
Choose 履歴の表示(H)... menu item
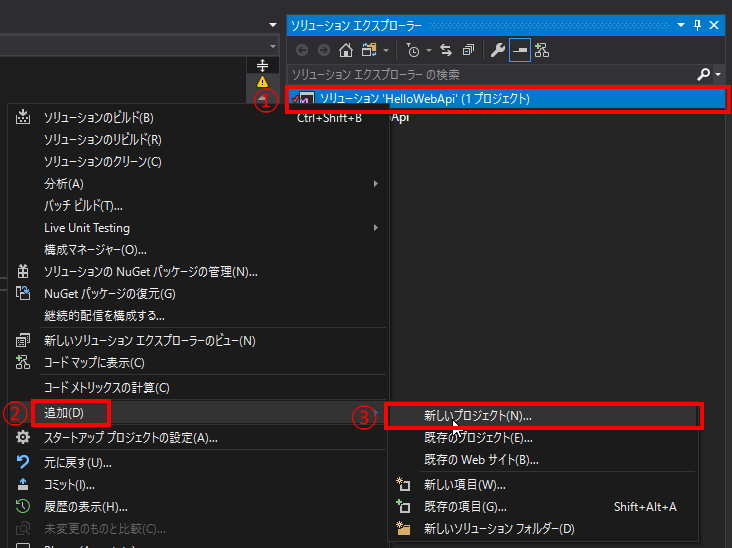(198, 506)
